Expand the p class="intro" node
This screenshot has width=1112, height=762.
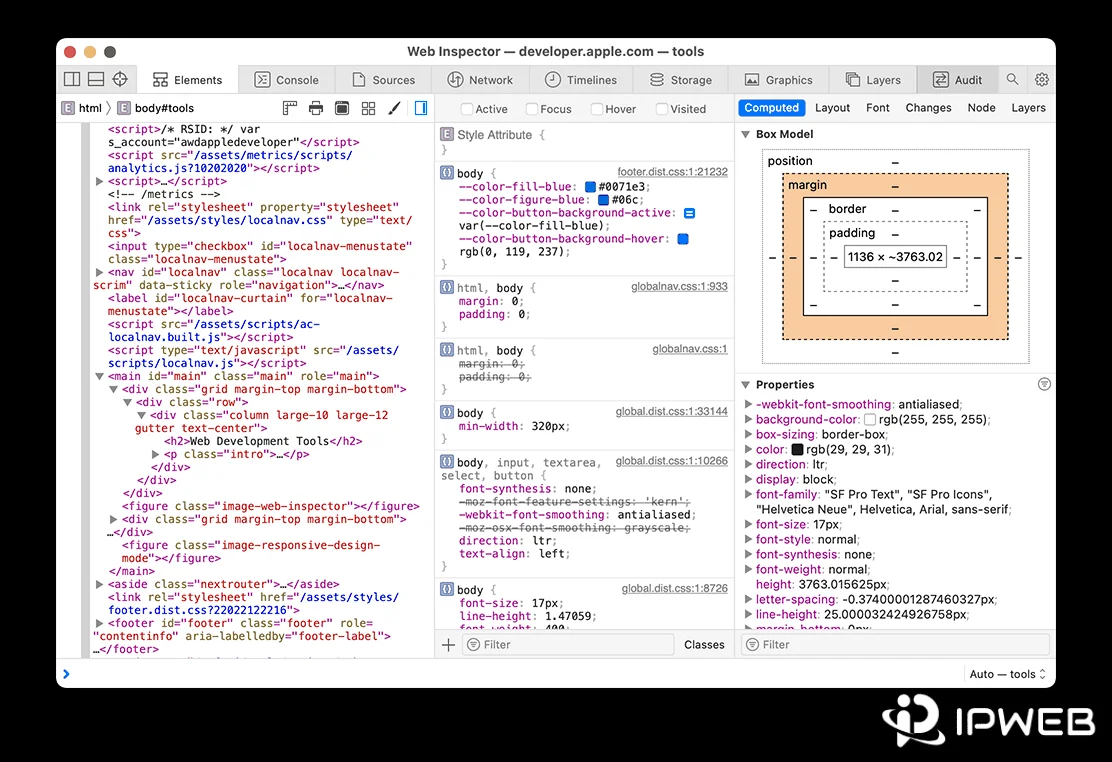click(x=155, y=454)
